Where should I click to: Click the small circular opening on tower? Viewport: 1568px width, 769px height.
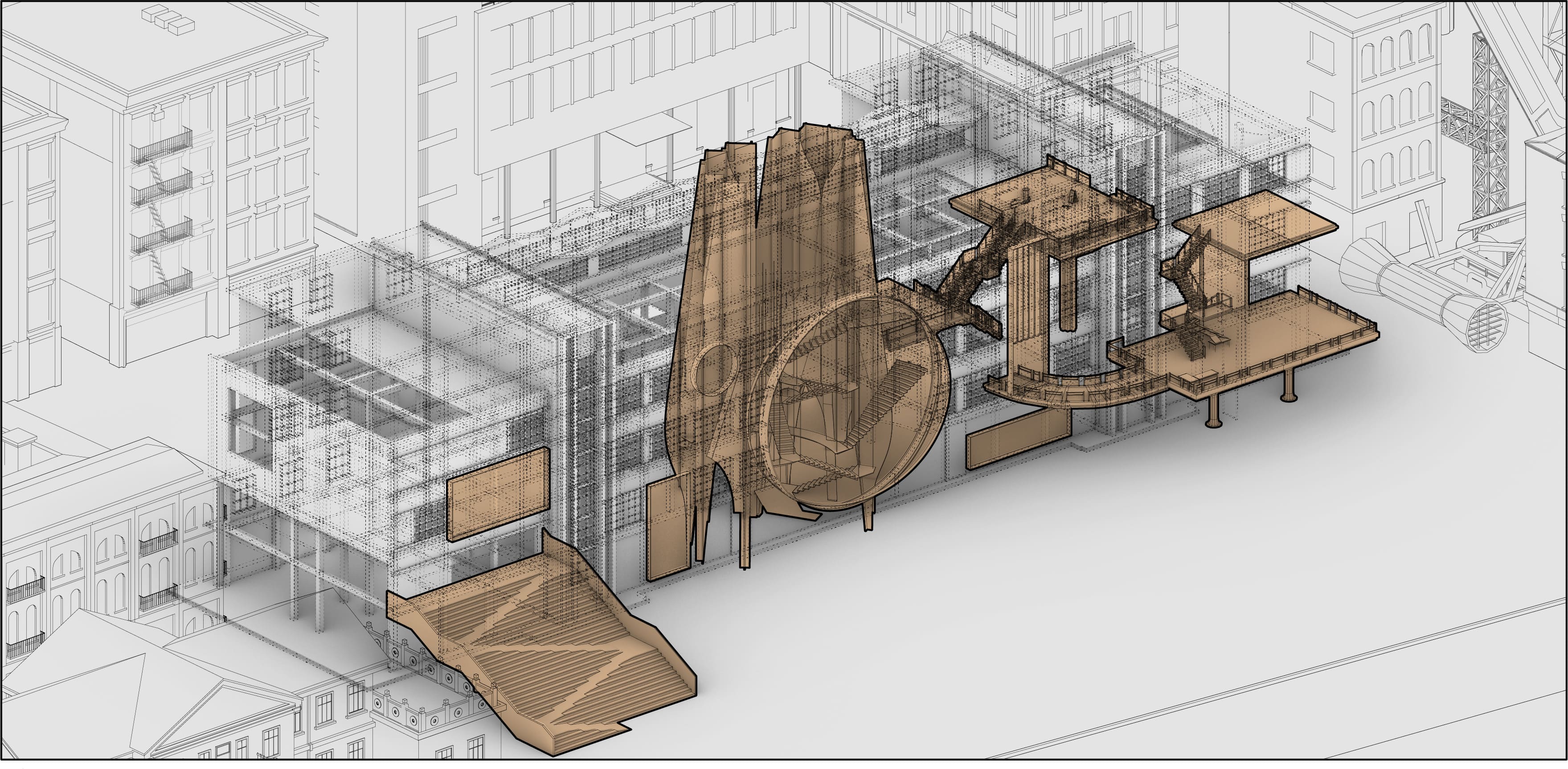point(713,368)
